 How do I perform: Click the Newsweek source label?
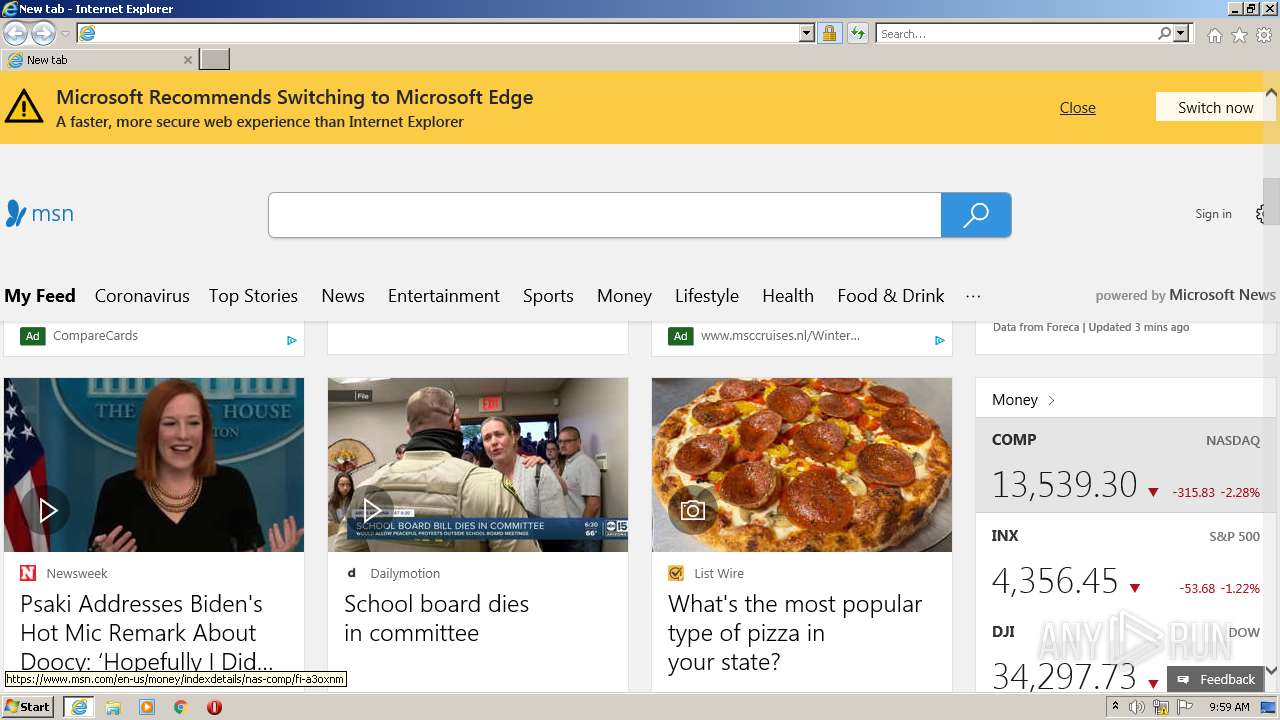(77, 573)
